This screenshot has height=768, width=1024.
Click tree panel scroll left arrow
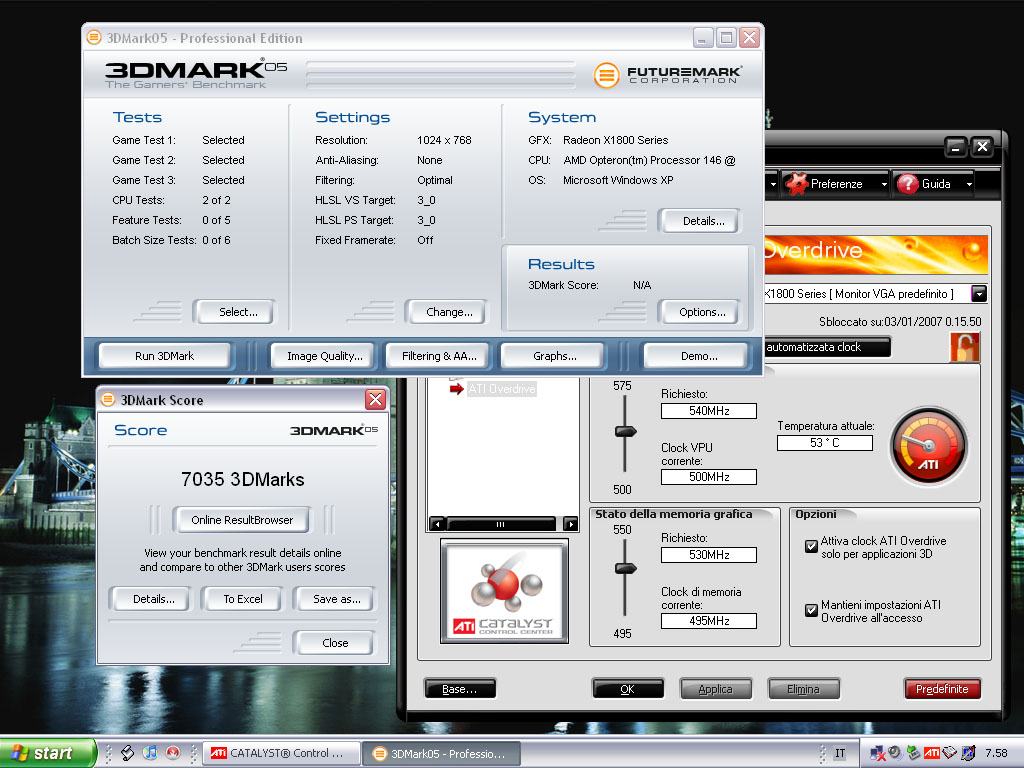(x=438, y=524)
